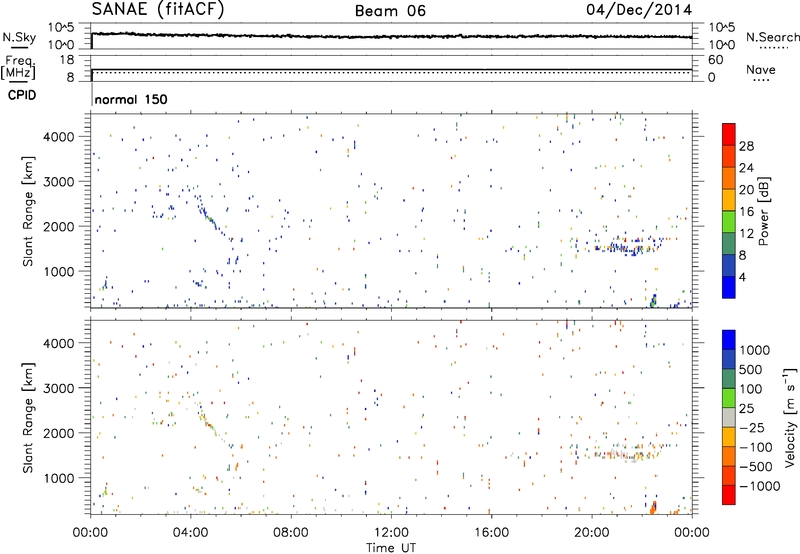Click the 4000 tick of power panel axis
This screenshot has width=800, height=554.
(x=59, y=137)
